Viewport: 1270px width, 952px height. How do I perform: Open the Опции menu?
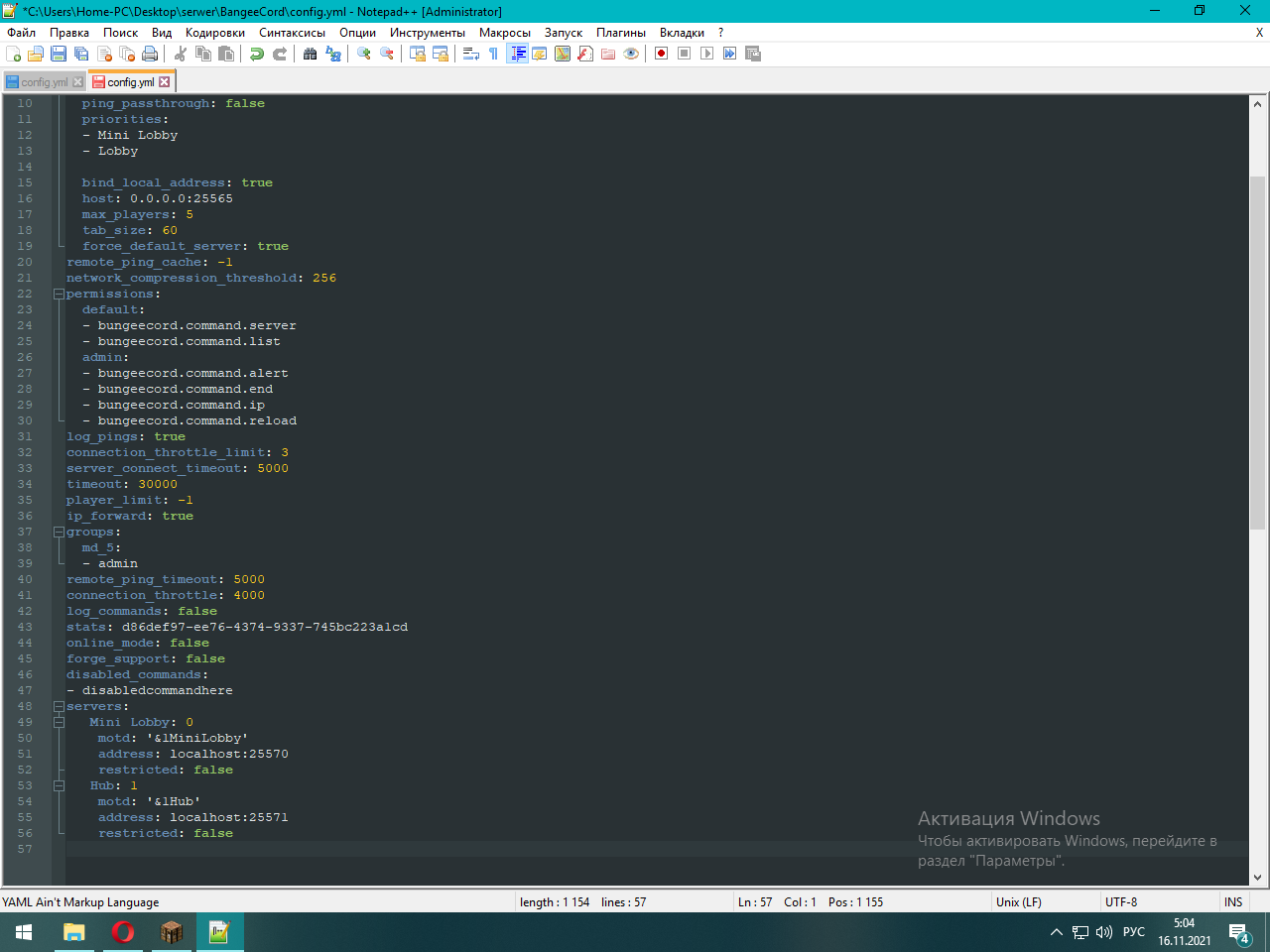pyautogui.click(x=357, y=33)
